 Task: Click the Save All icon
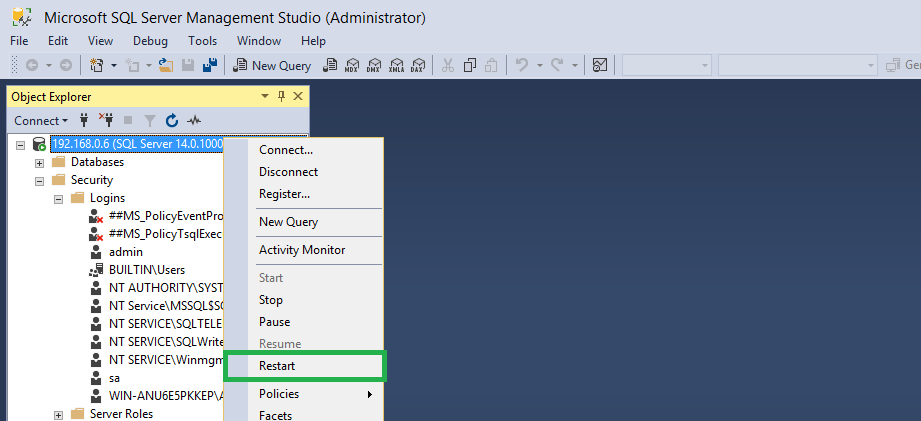[210, 65]
